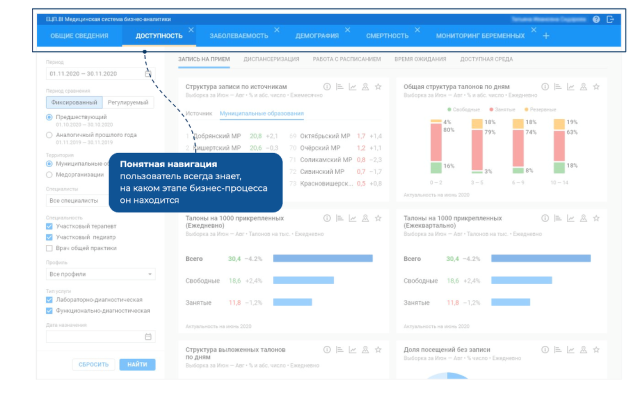Switch to the Демография tab
Screen dimensions: 640x403
pos(317,36)
